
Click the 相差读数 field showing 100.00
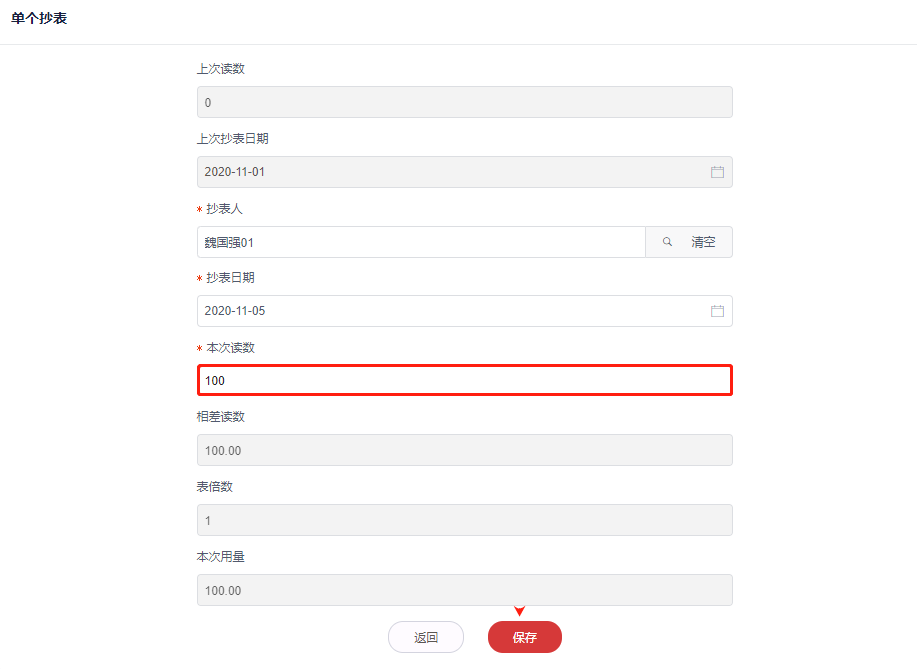(464, 450)
